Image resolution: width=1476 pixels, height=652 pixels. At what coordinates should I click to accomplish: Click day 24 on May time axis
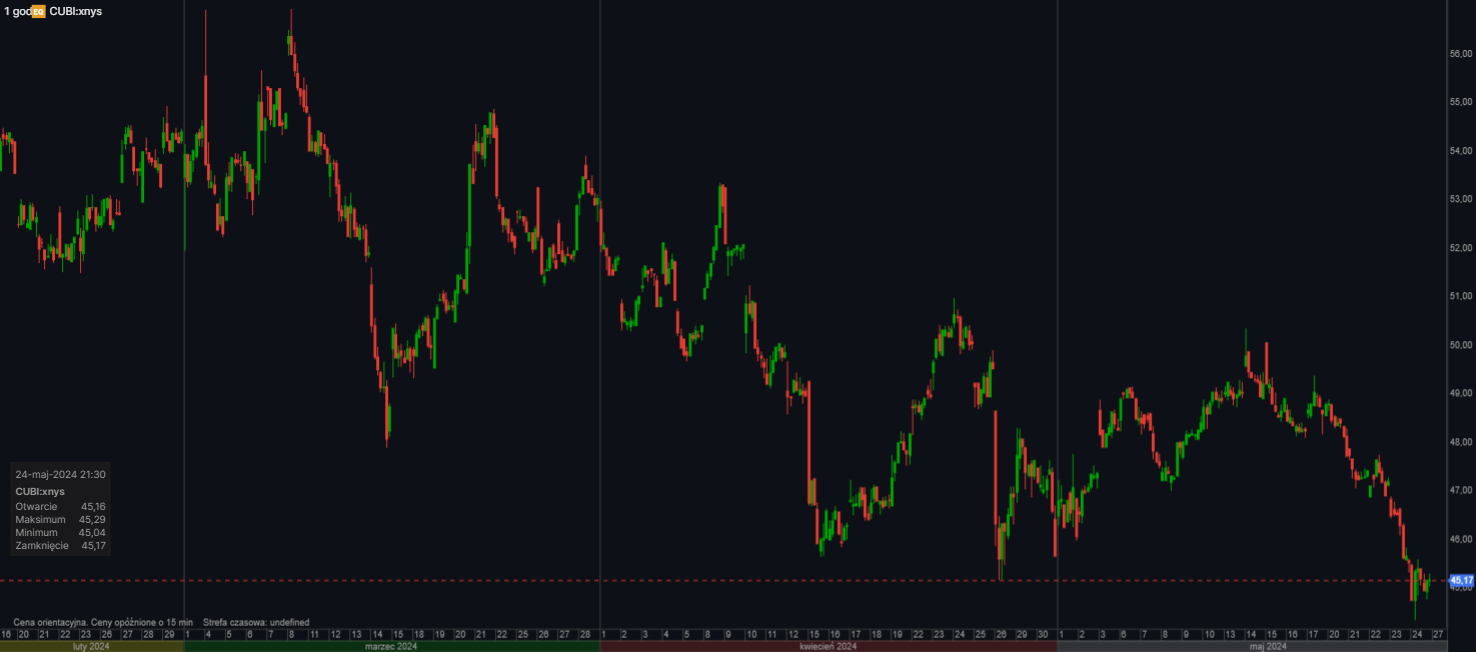[1416, 634]
